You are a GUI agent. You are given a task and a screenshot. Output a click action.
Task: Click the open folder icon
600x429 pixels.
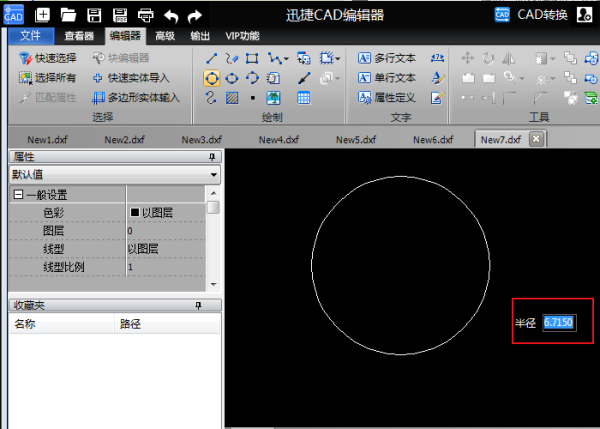pos(68,14)
